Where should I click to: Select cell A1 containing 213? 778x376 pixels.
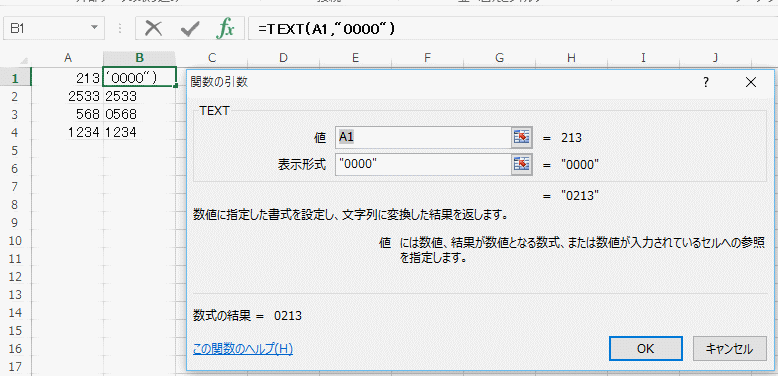[x=67, y=77]
